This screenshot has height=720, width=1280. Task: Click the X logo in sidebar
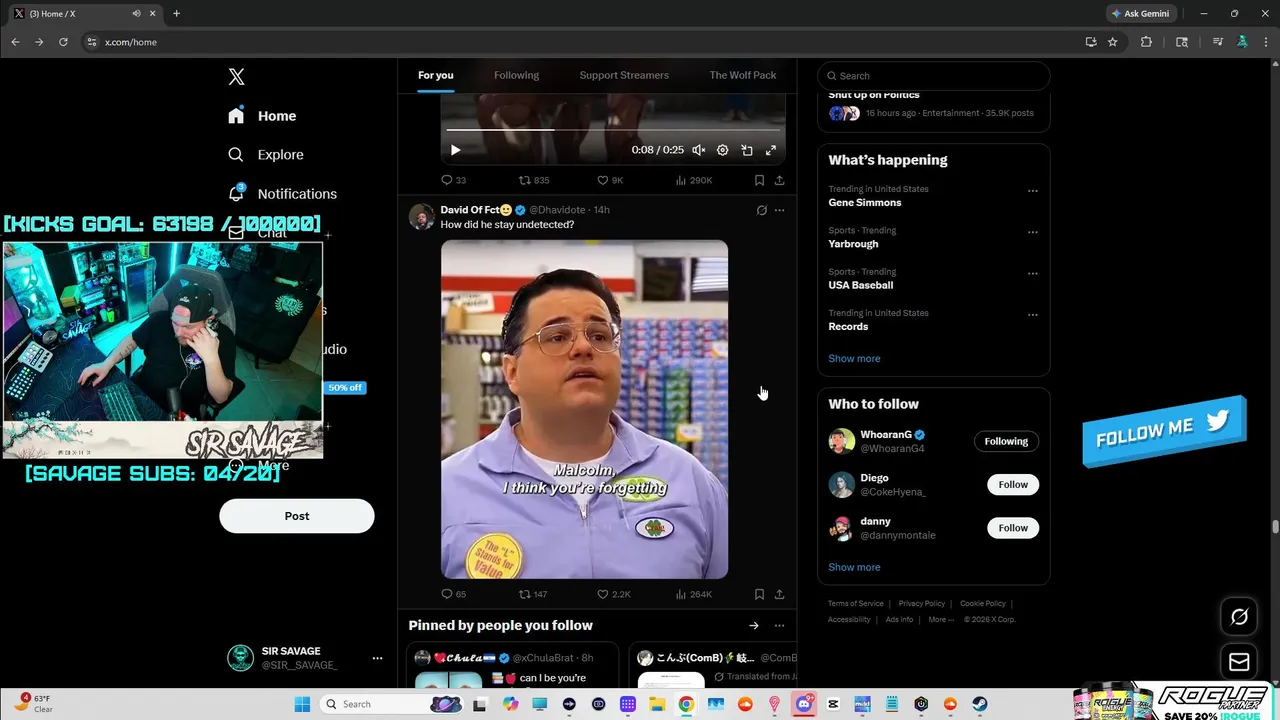coord(236,77)
